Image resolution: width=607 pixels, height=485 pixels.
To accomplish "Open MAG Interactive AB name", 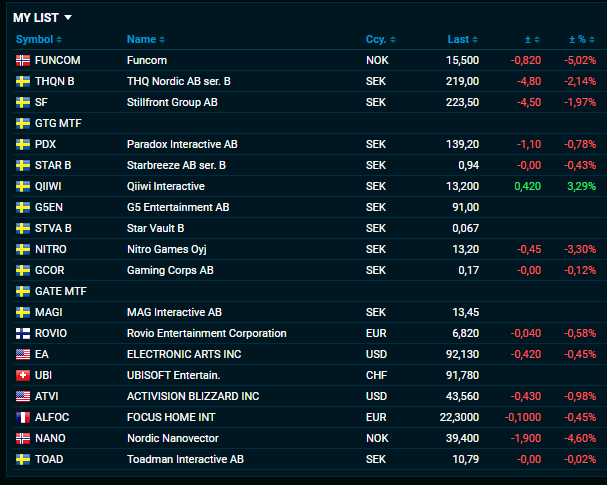I will coord(174,312).
